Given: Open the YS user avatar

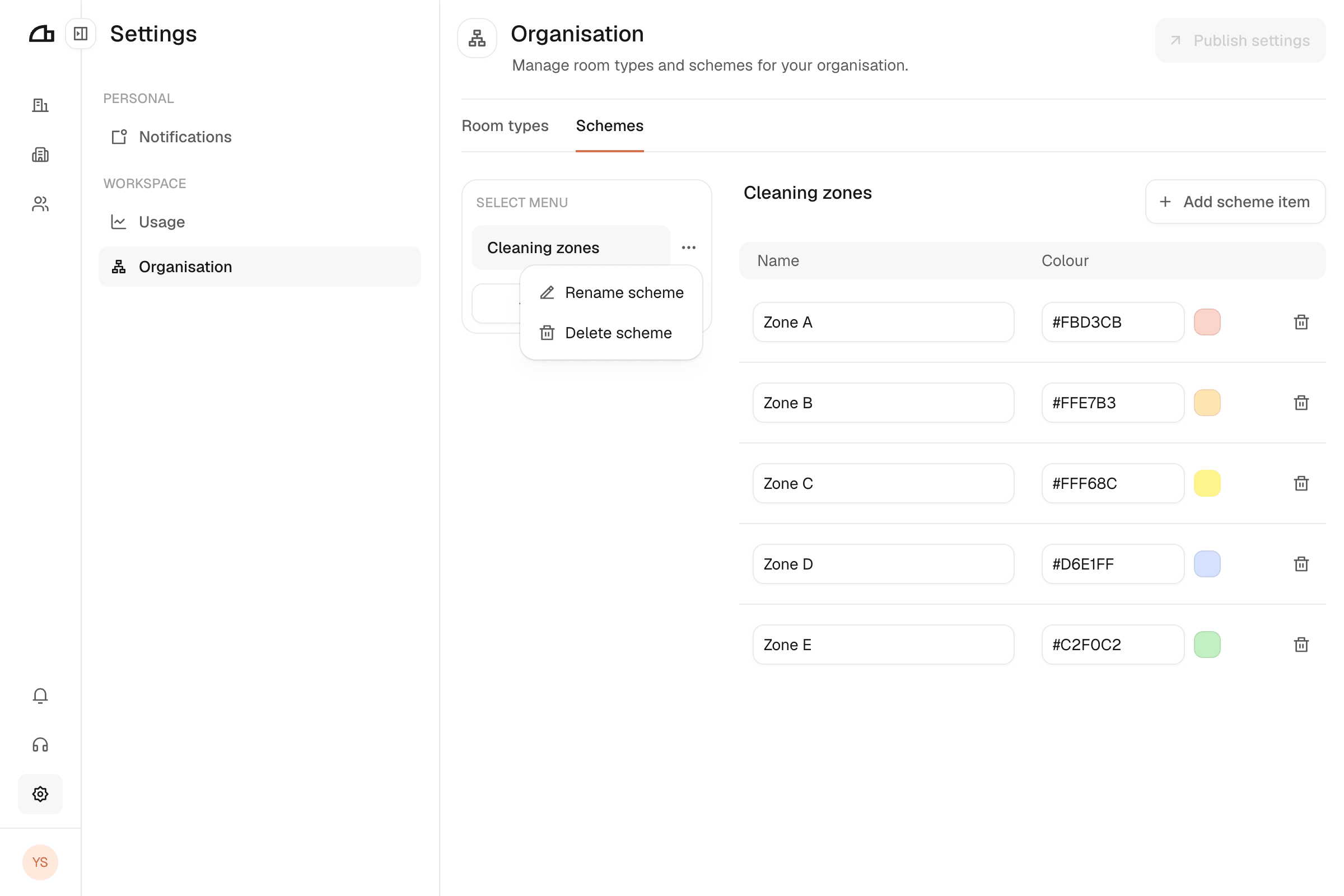Looking at the screenshot, I should tap(40, 862).
